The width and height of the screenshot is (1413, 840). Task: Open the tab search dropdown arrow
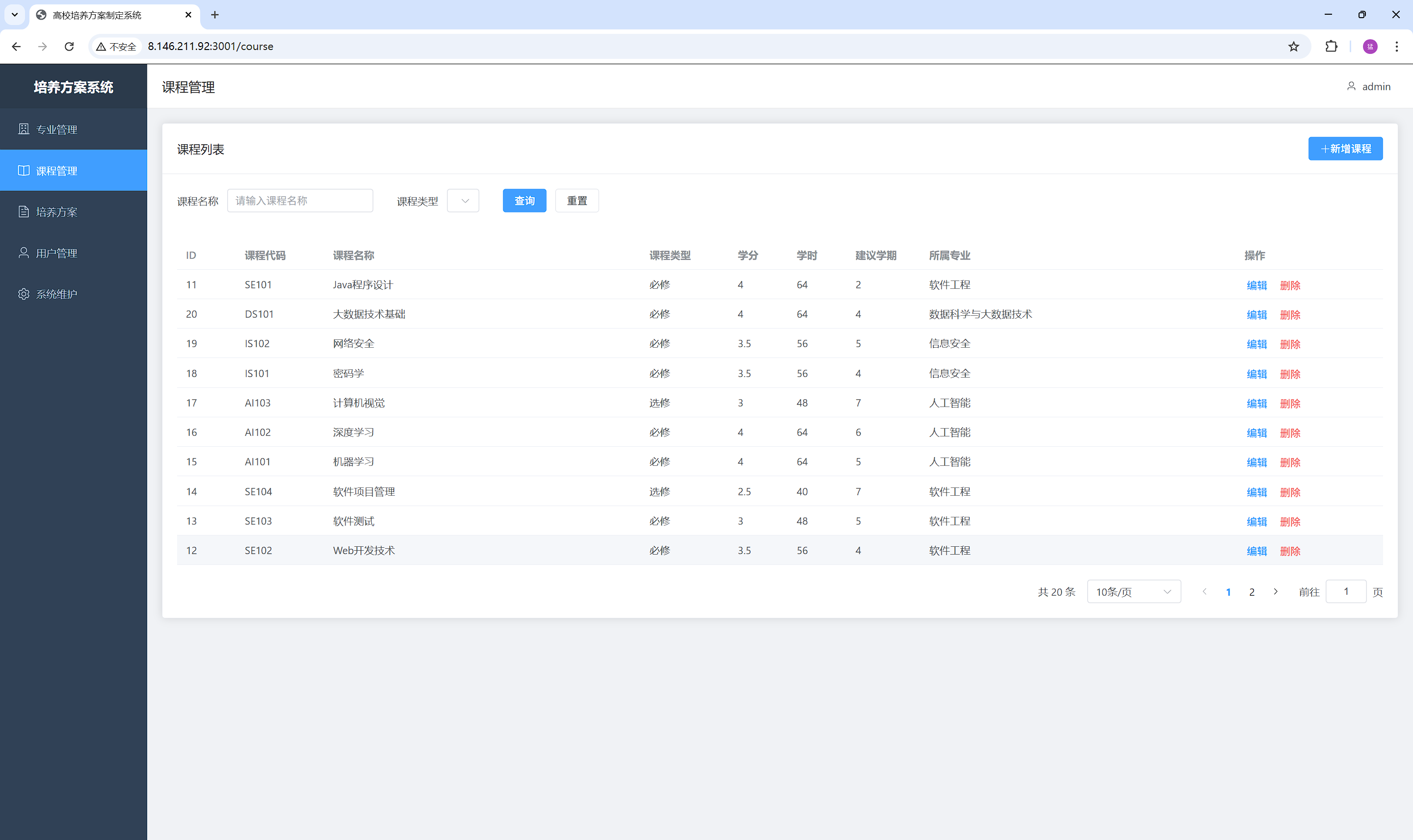coord(15,15)
